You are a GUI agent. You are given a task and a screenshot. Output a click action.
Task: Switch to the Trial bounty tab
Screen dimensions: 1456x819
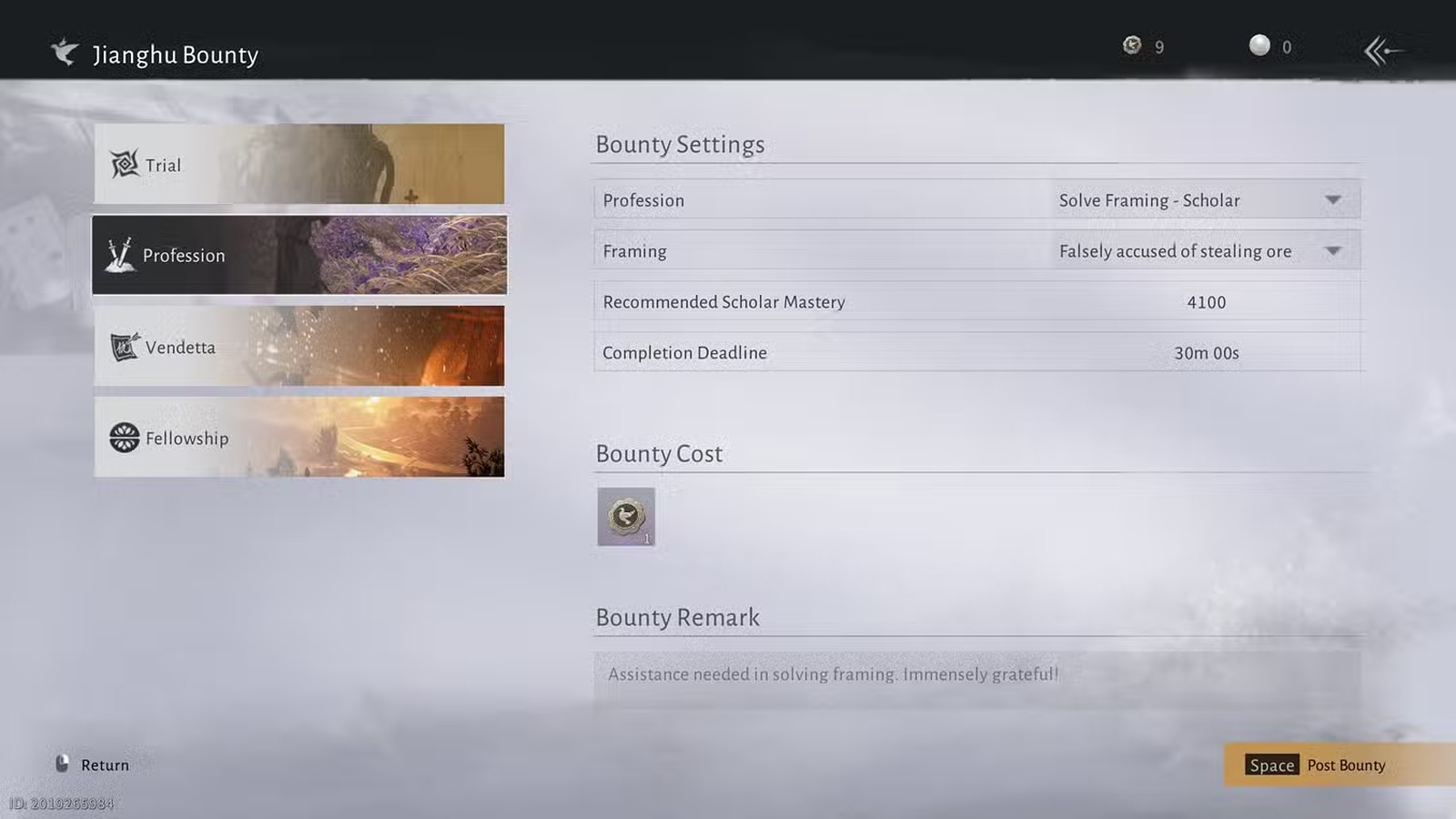click(x=299, y=164)
